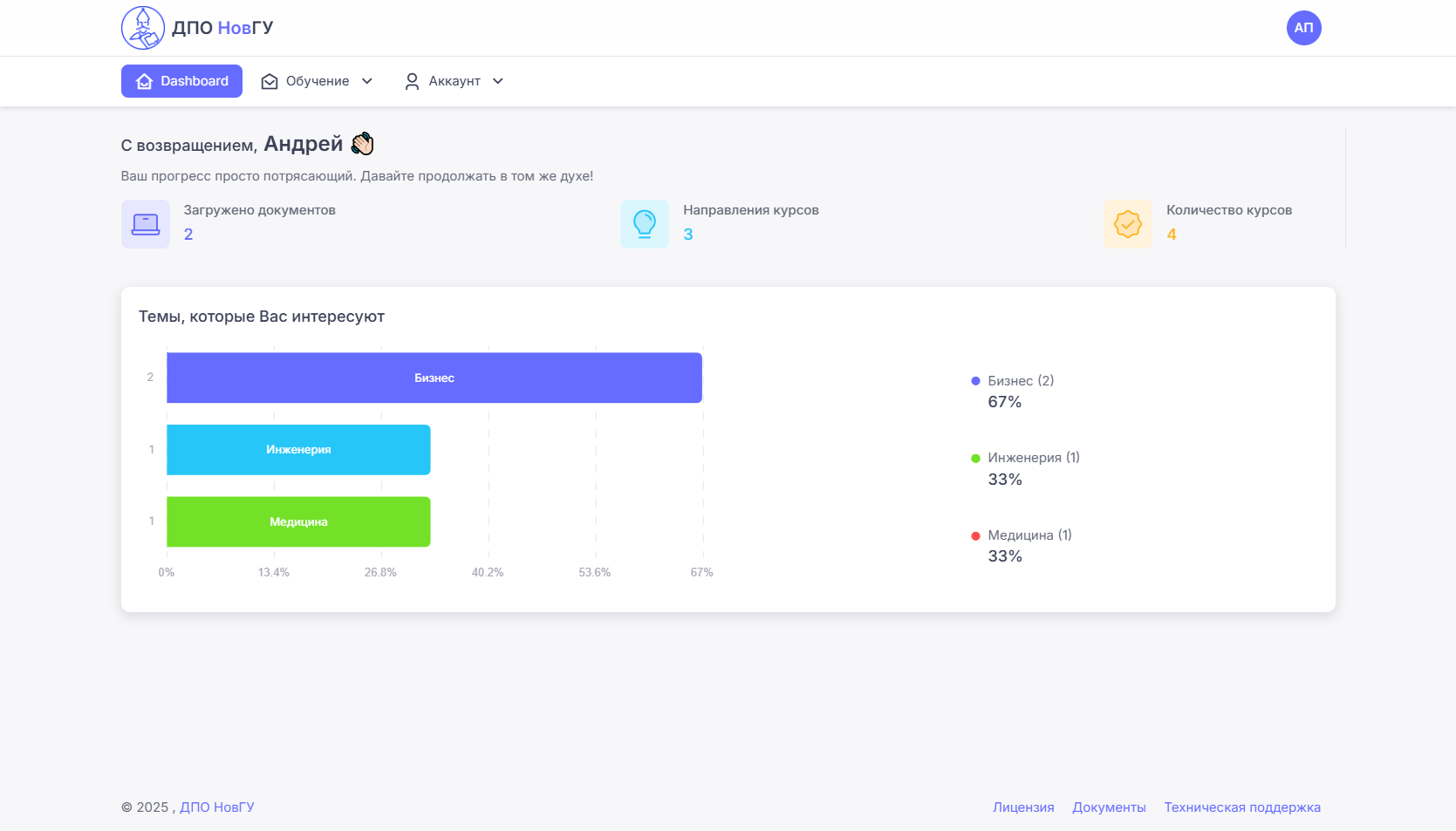1456x831 pixels.
Task: Click the badge icon for course count
Action: pos(1128,224)
